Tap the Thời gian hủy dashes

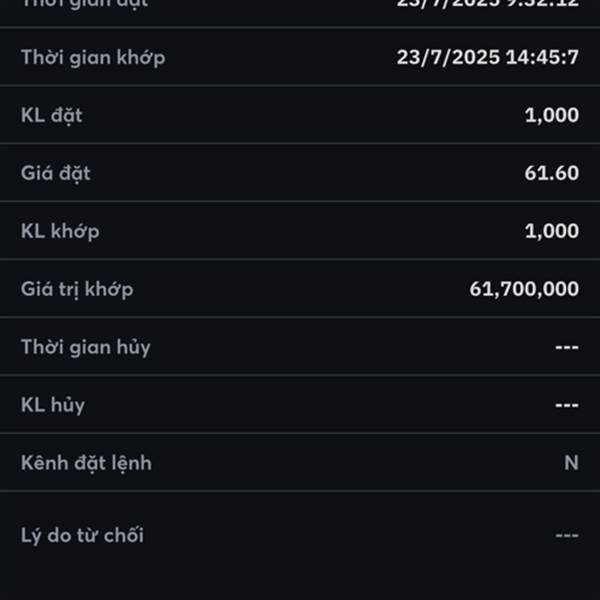pyautogui.click(x=567, y=347)
